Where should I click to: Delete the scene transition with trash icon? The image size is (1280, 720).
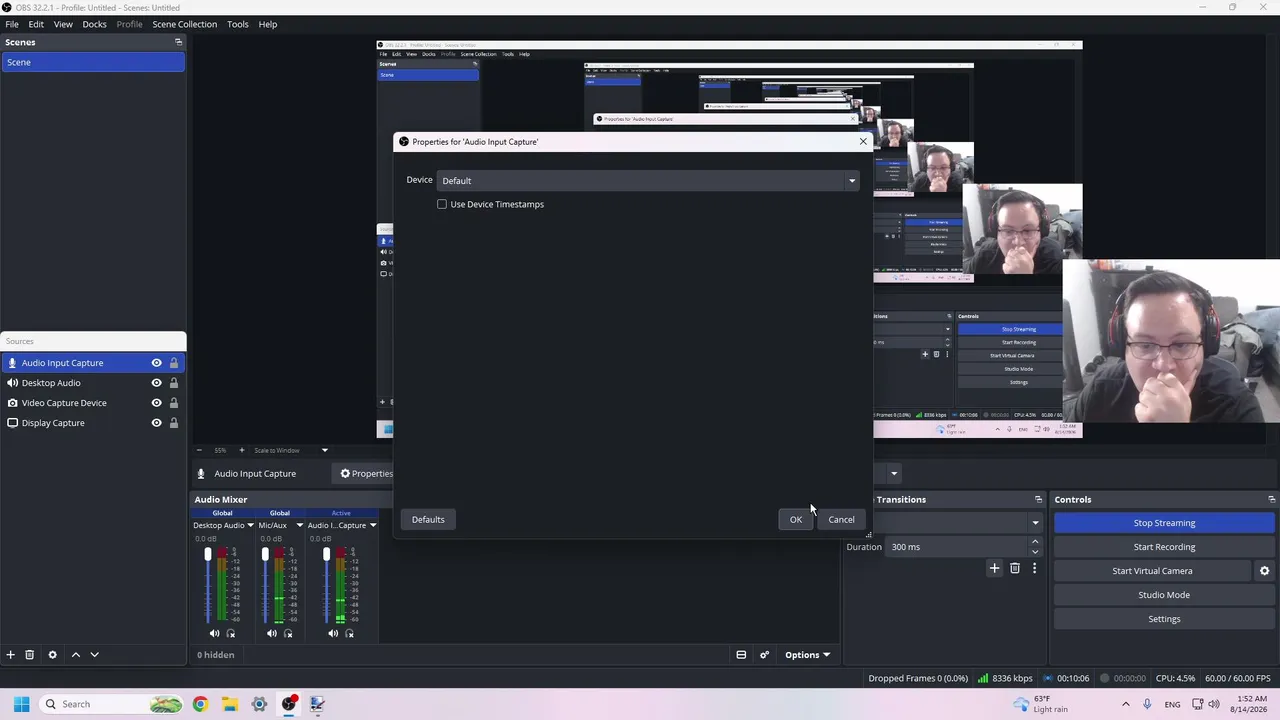click(x=1014, y=569)
